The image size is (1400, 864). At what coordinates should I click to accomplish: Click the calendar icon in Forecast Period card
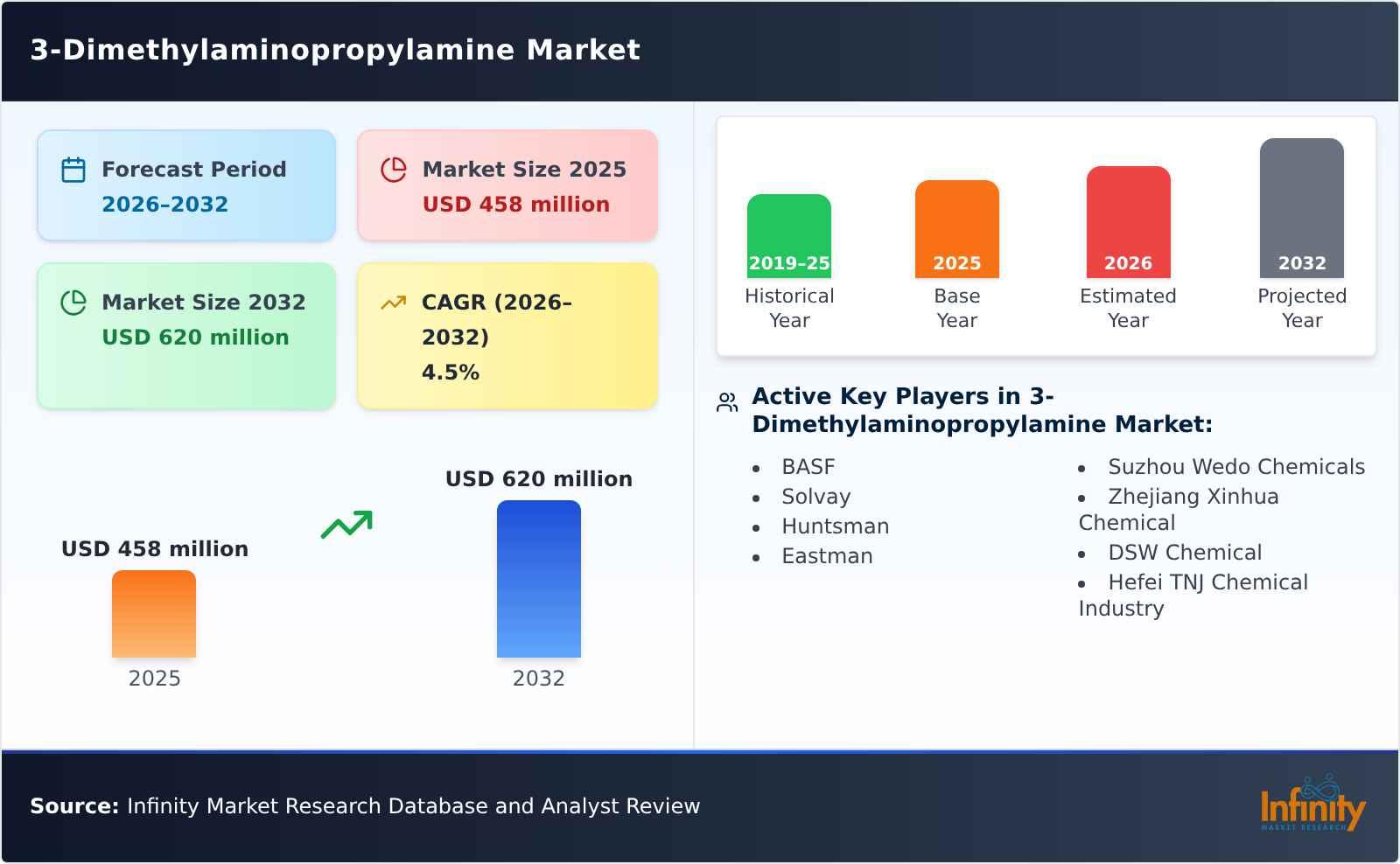tap(73, 167)
